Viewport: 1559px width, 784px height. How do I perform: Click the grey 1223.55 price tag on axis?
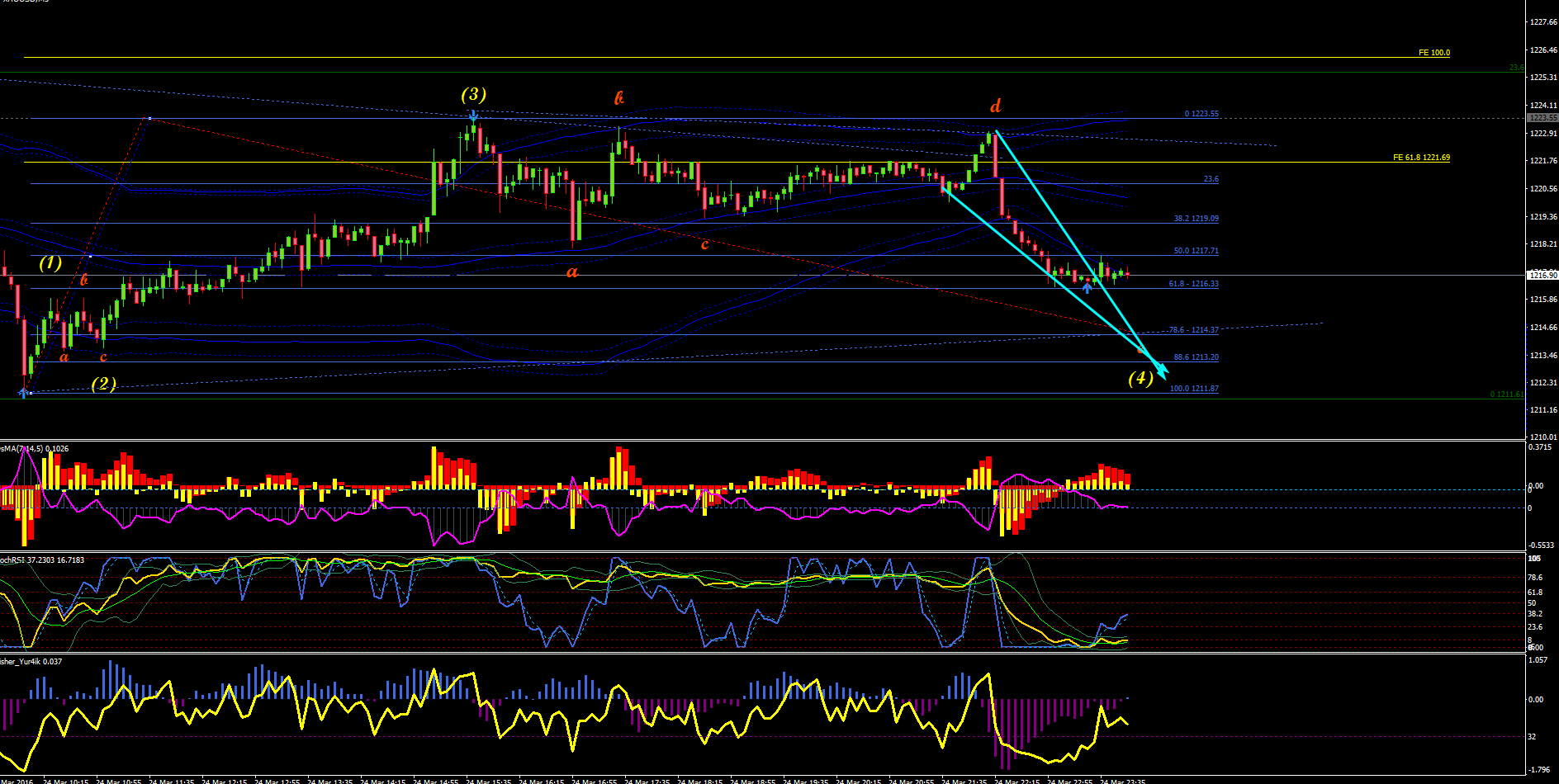point(1542,118)
